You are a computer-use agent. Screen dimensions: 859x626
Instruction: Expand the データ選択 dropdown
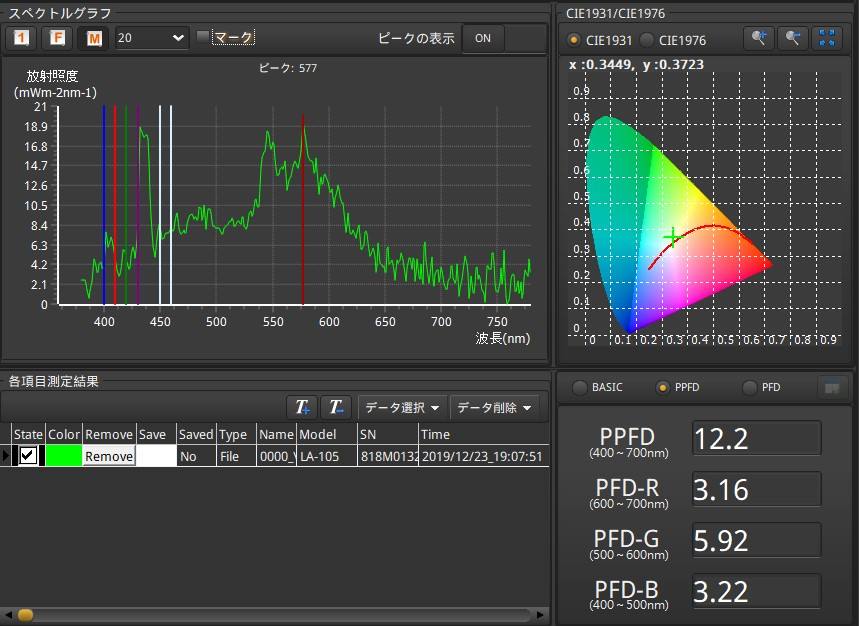coord(402,407)
